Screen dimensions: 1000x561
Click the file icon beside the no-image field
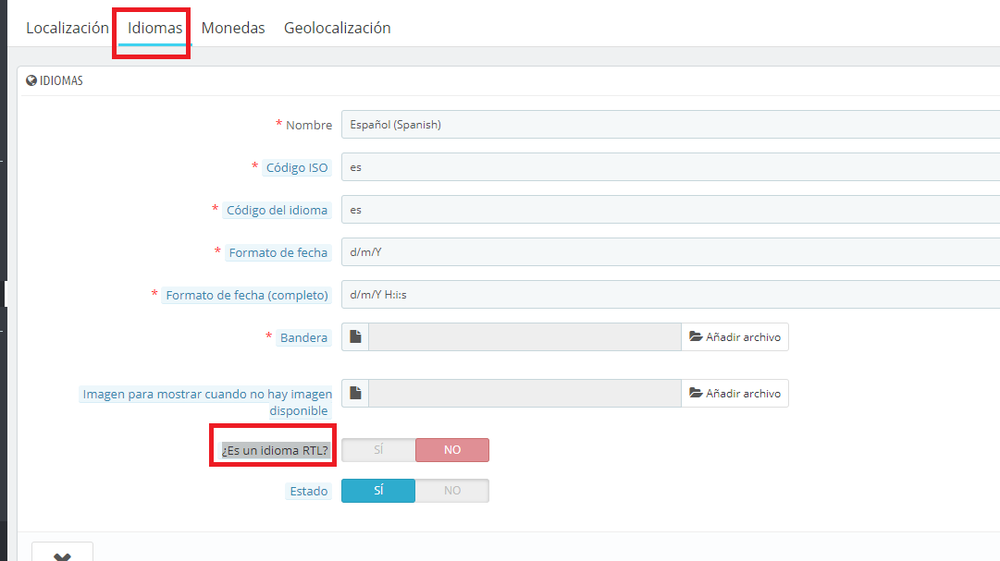click(x=355, y=394)
